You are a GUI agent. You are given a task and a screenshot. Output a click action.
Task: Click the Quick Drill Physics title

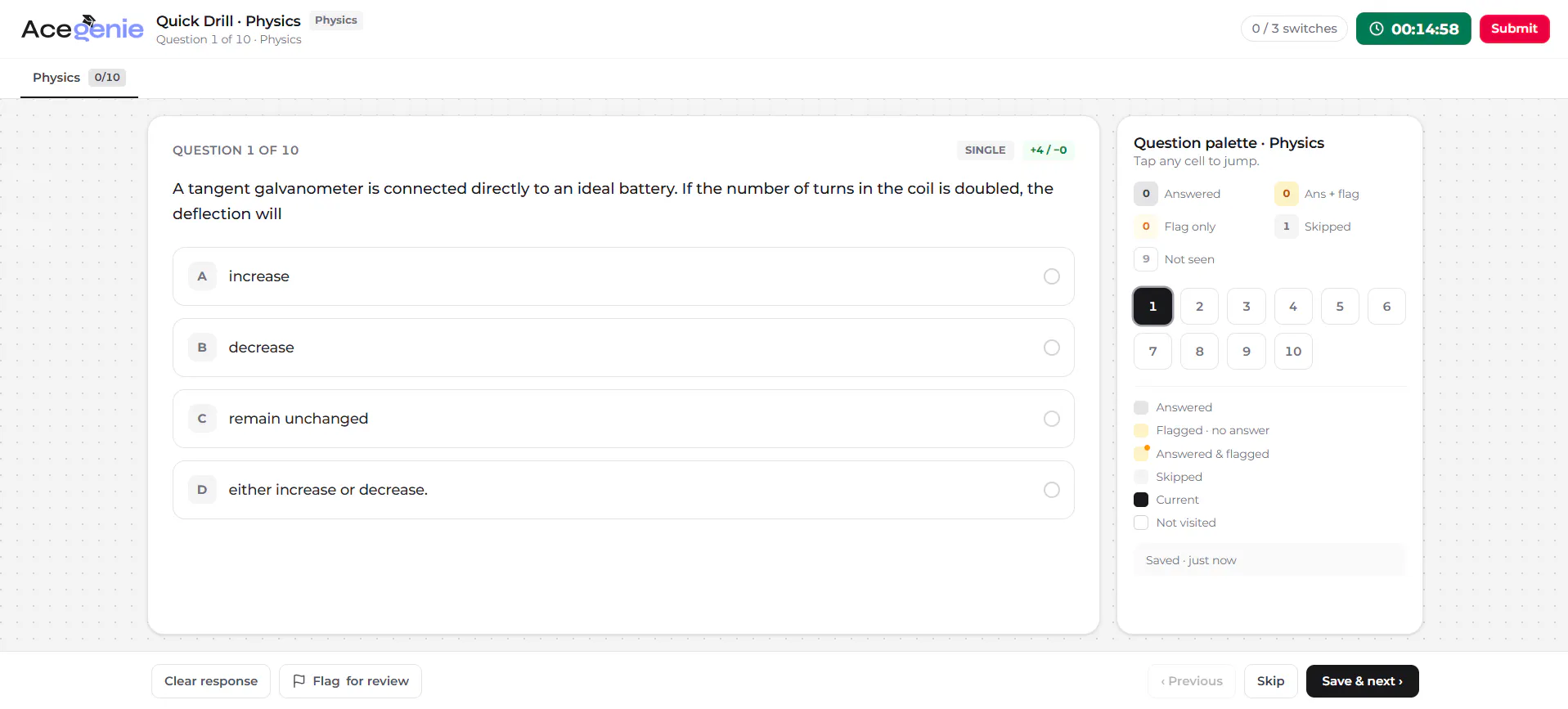coord(228,21)
